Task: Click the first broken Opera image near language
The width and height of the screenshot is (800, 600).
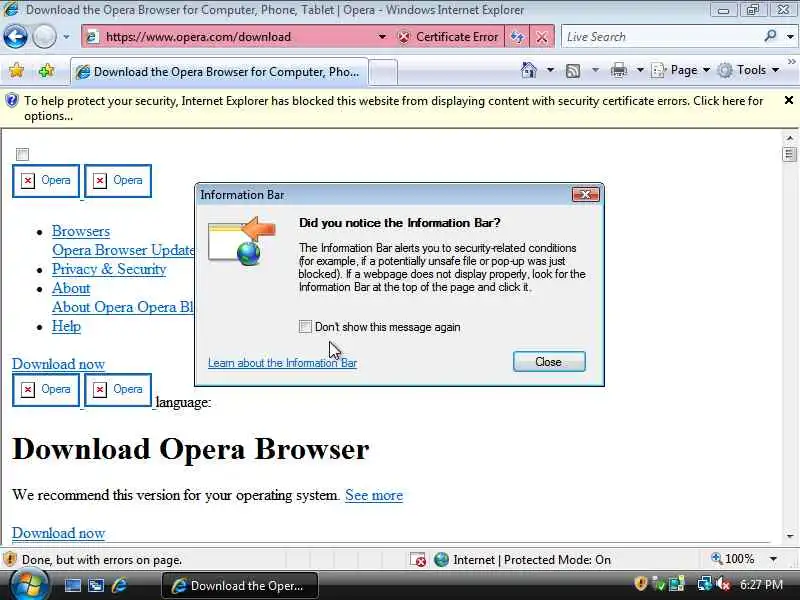Action: [x=46, y=390]
